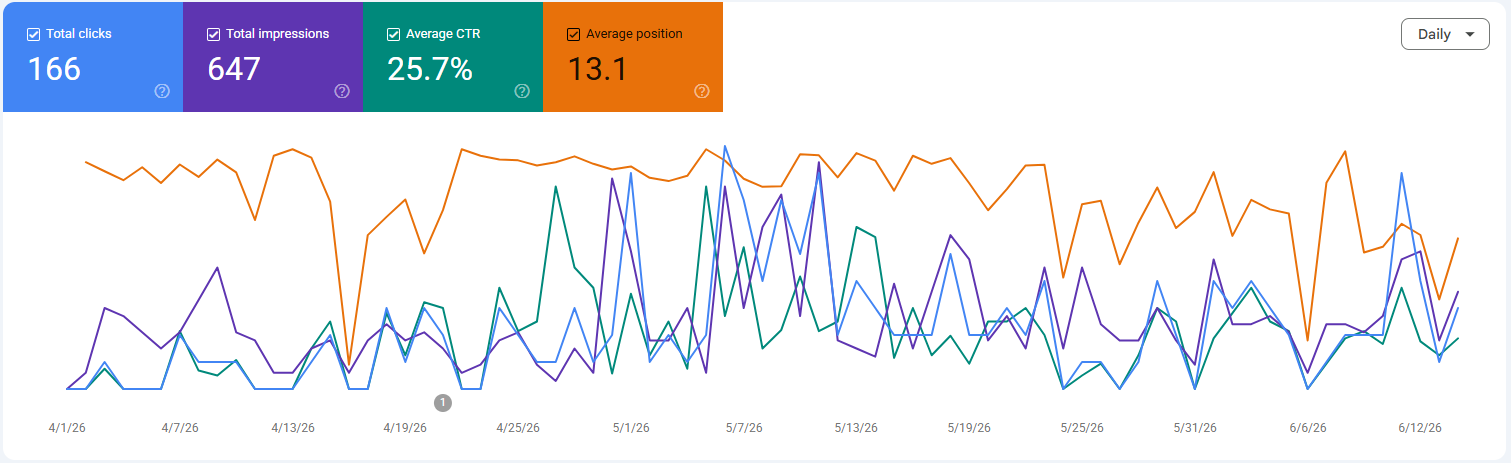Open the help icon on Total impressions card
The height and width of the screenshot is (463, 1511).
[342, 91]
